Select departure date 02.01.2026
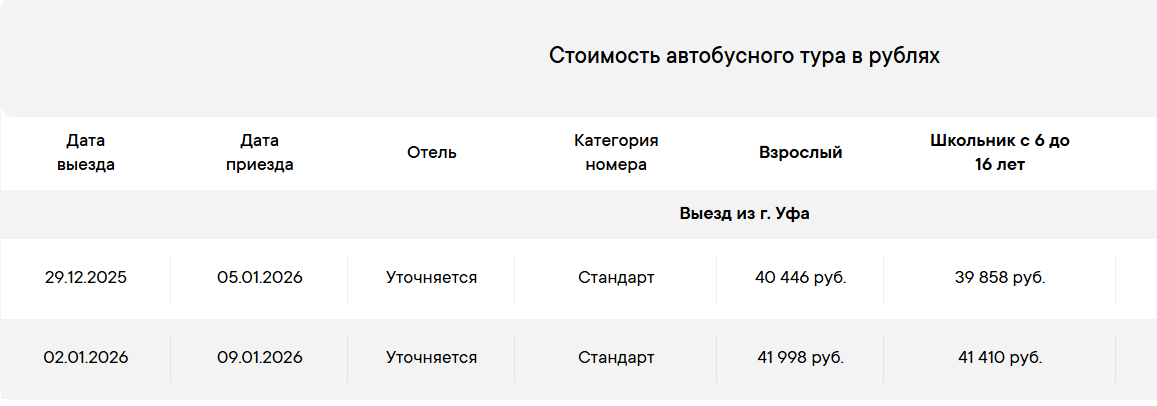This screenshot has width=1157, height=406. click(86, 357)
